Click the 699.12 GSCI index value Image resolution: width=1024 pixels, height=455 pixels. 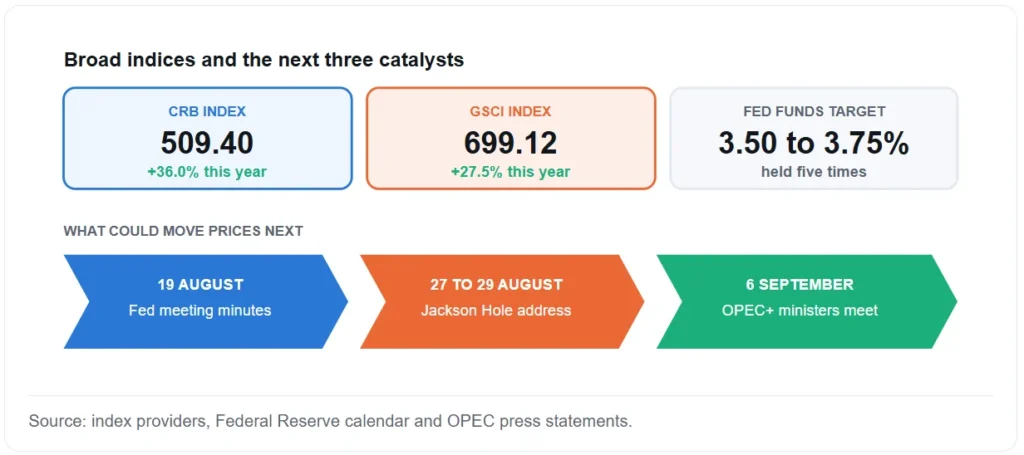[x=511, y=143]
